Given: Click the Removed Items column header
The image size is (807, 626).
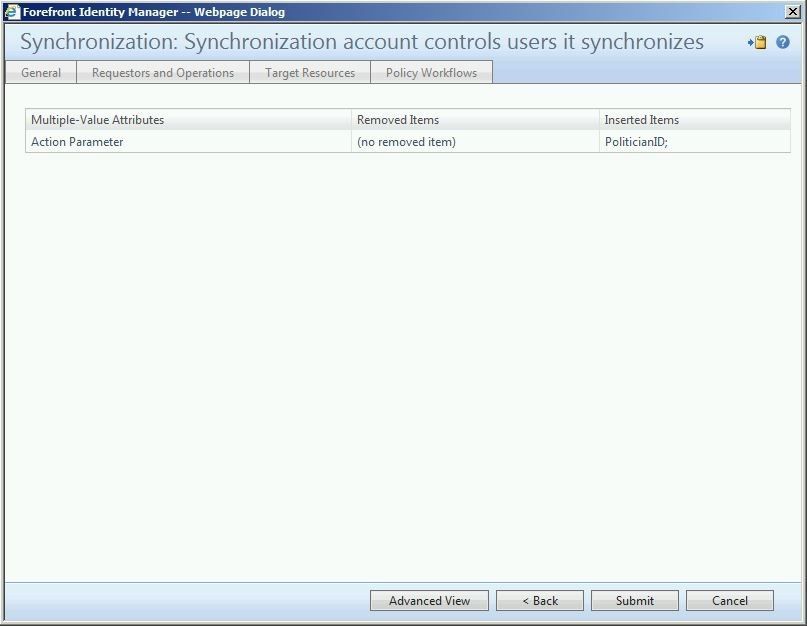Looking at the screenshot, I should click(x=475, y=119).
